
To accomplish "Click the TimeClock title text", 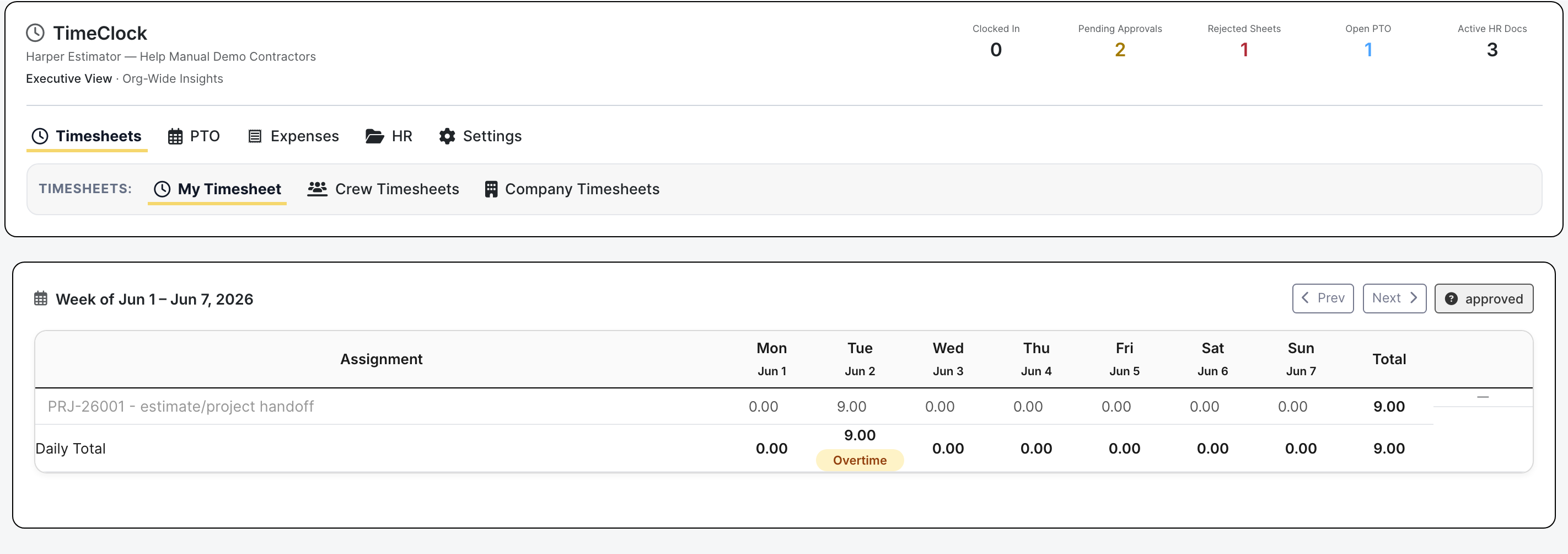I will pyautogui.click(x=100, y=33).
